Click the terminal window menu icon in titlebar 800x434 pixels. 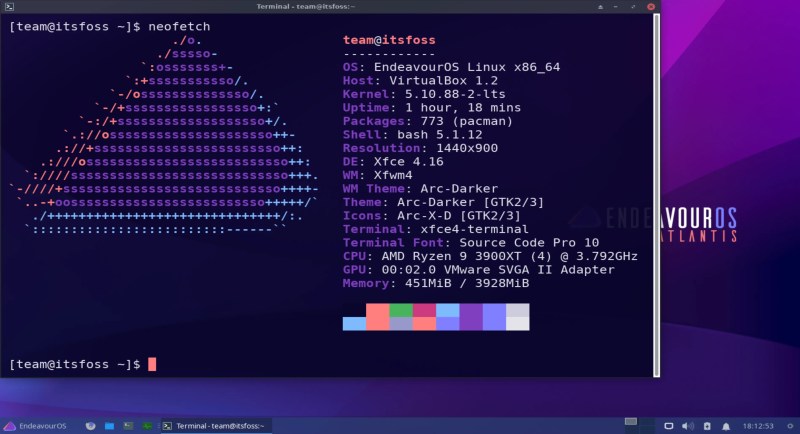click(8, 6)
